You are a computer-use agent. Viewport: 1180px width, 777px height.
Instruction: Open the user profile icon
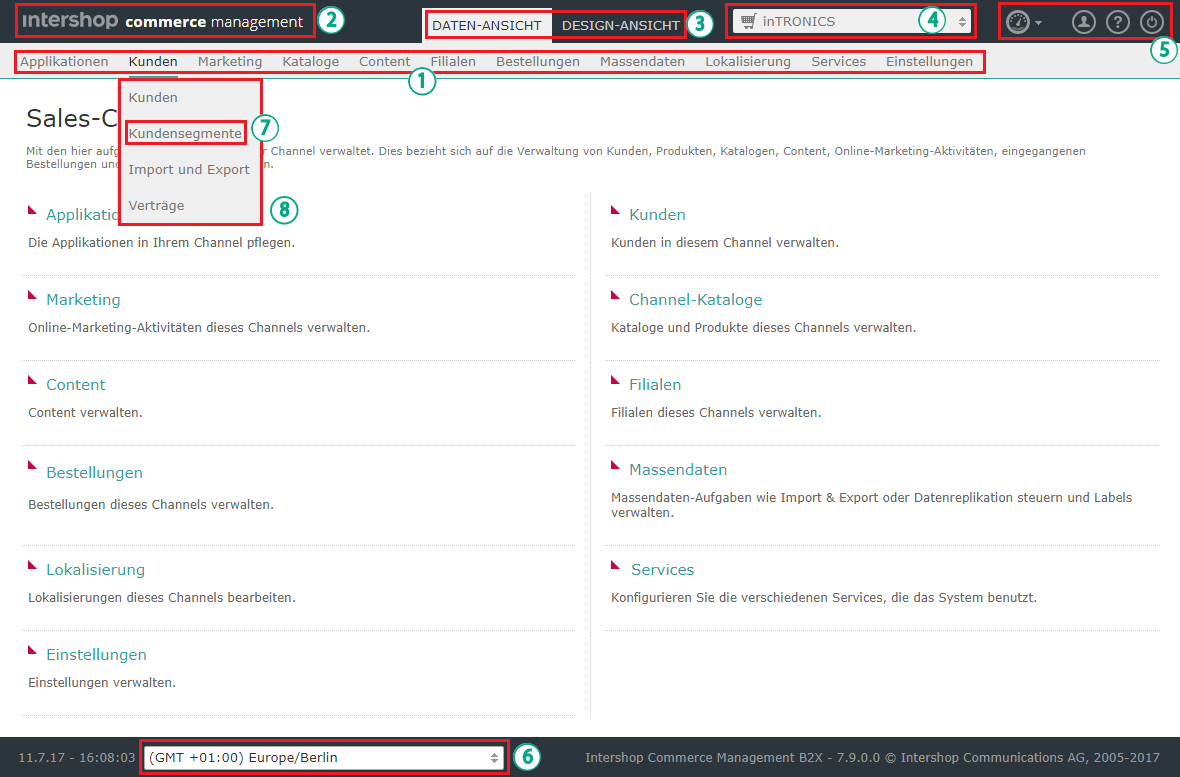[x=1083, y=22]
